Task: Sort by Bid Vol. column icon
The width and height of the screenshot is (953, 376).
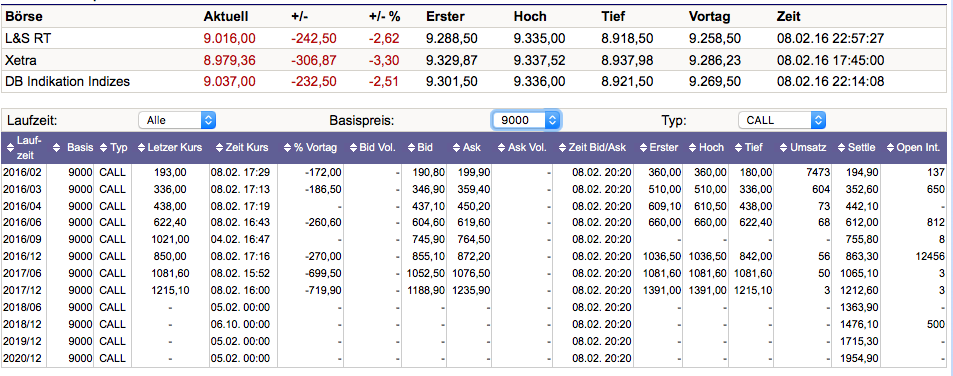Action: (x=354, y=147)
